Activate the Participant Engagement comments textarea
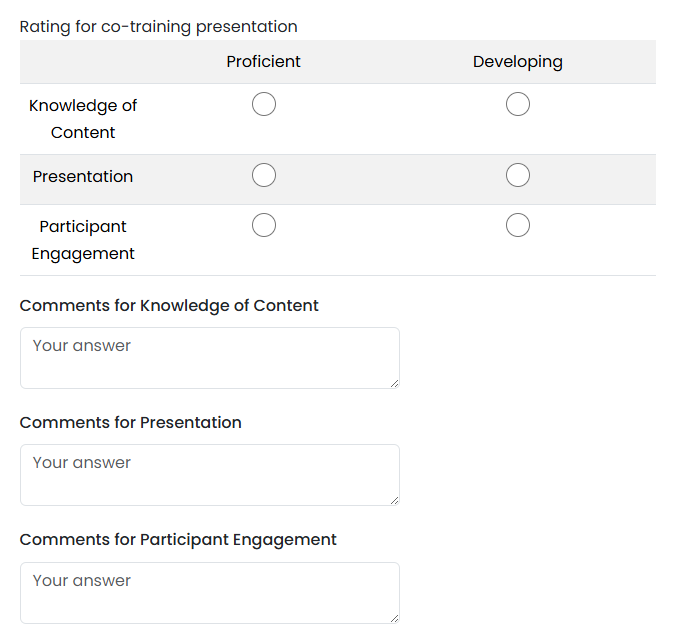 (210, 593)
